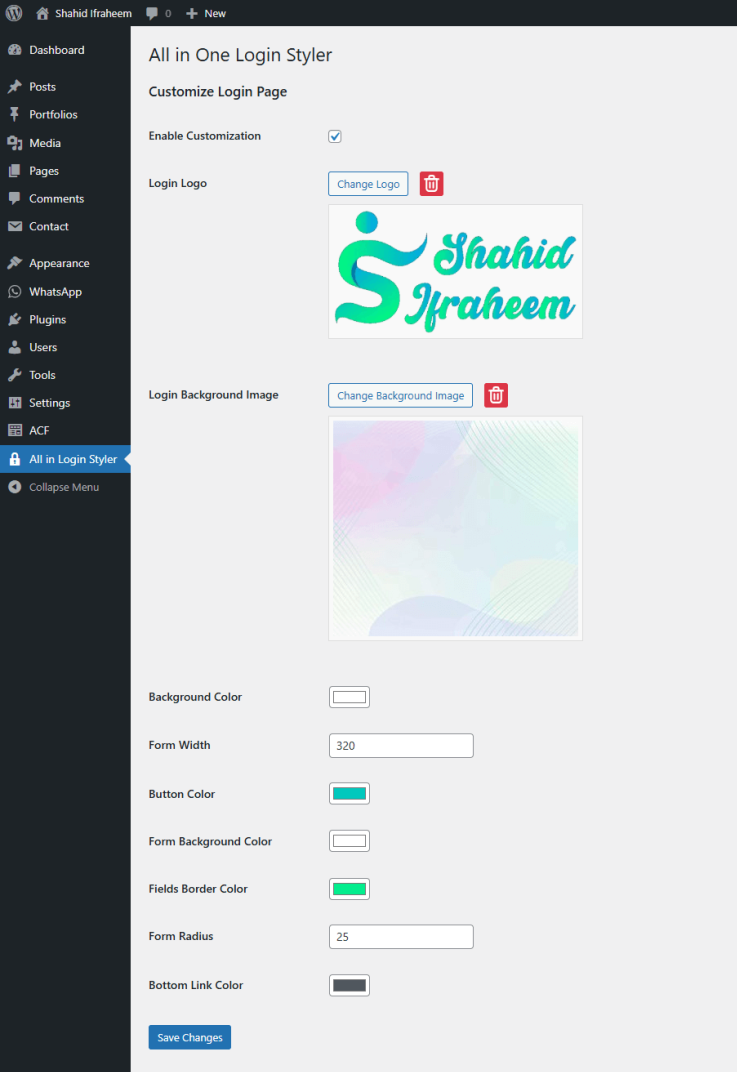The height and width of the screenshot is (1072, 737).
Task: Click the WordPress logo icon
Action: tap(14, 13)
